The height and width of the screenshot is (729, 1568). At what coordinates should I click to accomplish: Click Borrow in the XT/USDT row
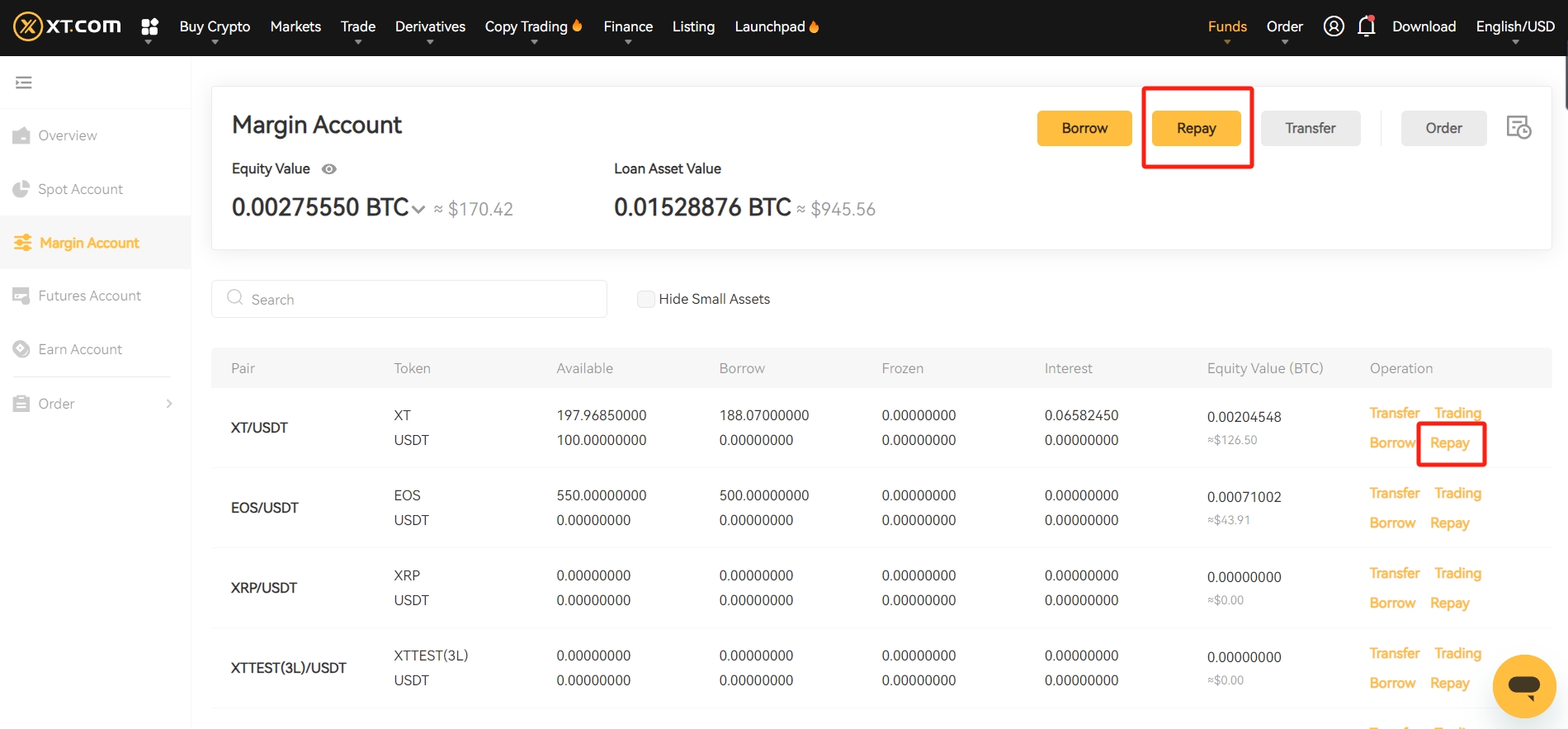tap(1392, 443)
